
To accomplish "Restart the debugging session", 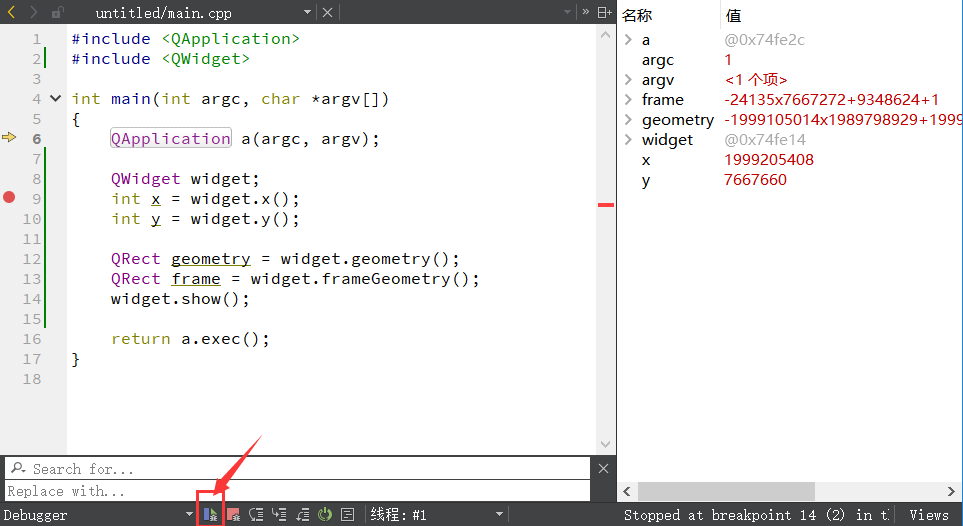I will pyautogui.click(x=325, y=515).
